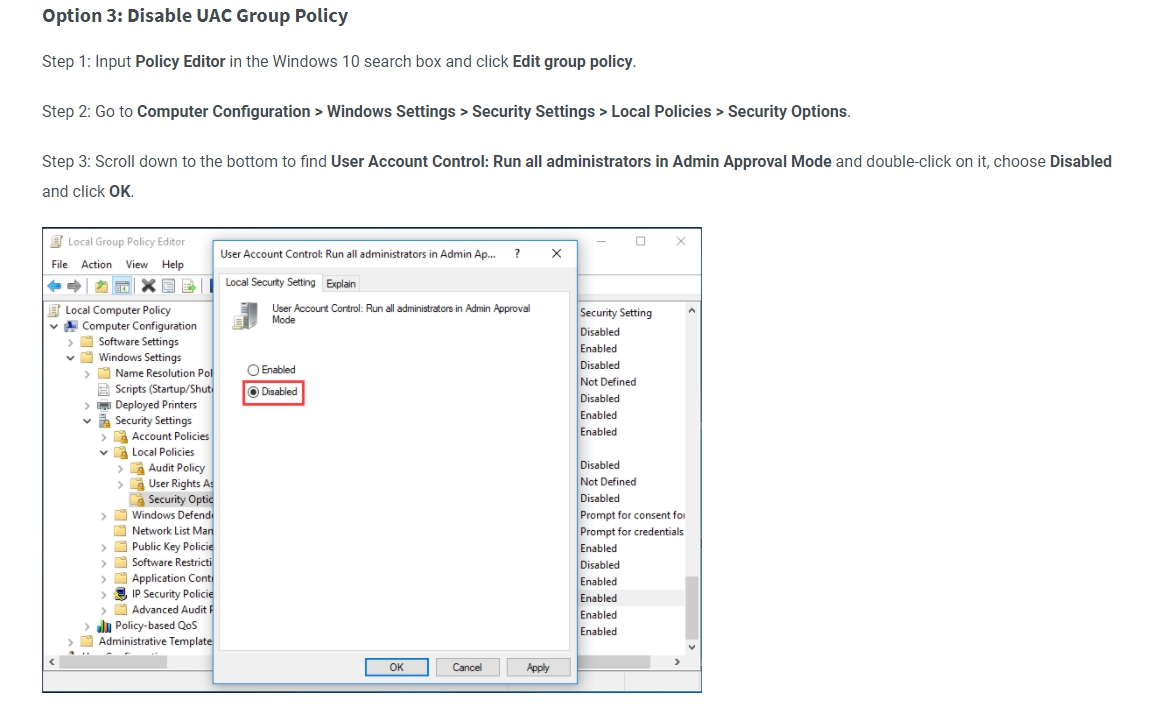Expand the User Rights Assignment node
The image size is (1158, 716).
pyautogui.click(x=120, y=485)
